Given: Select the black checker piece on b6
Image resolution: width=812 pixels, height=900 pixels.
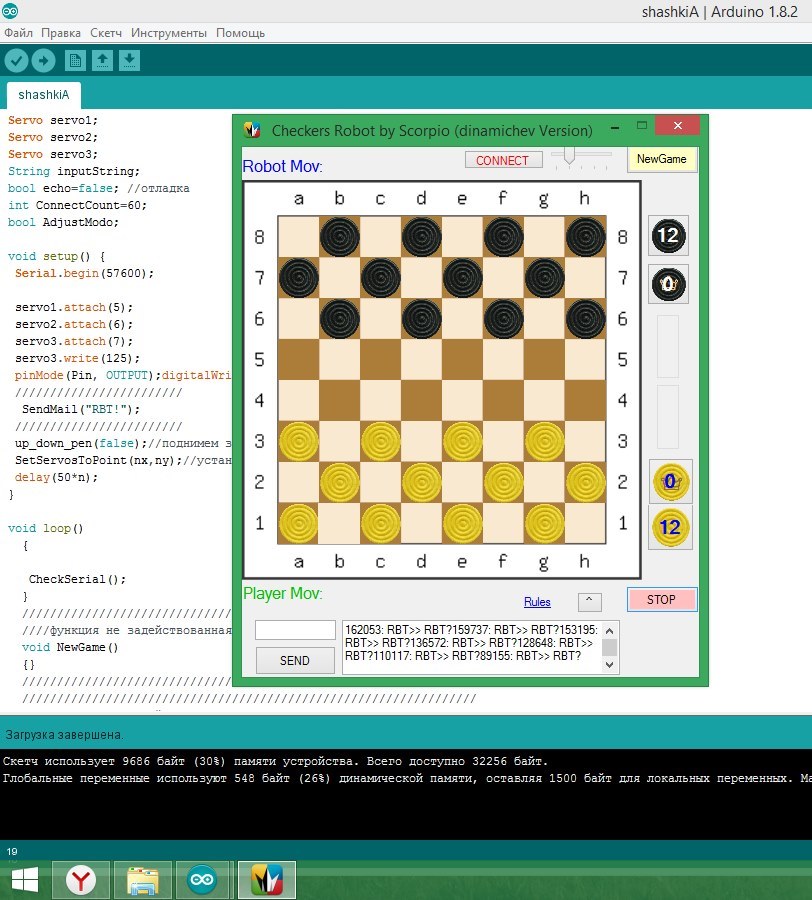Looking at the screenshot, I should 339,319.
